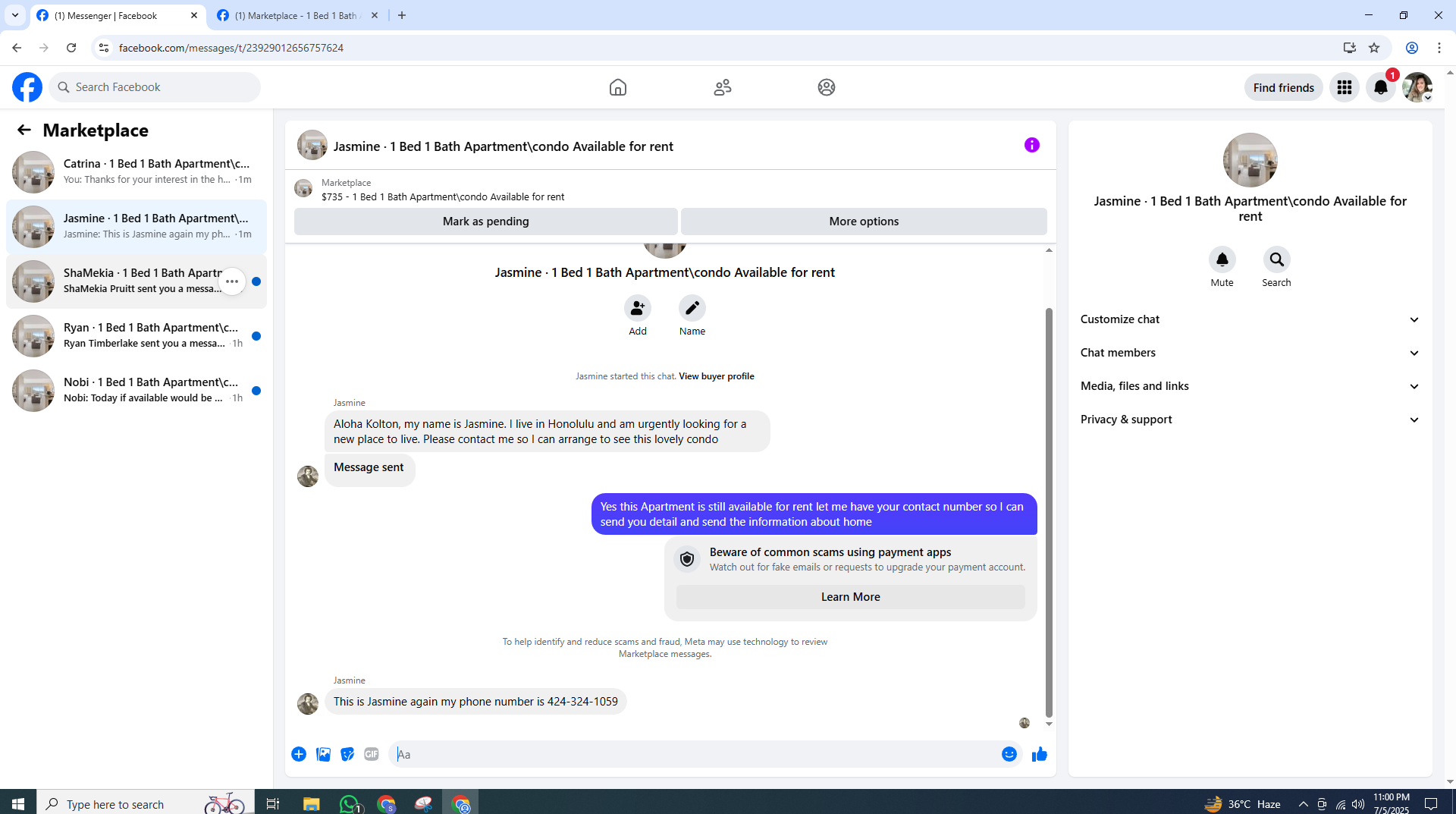The width and height of the screenshot is (1456, 814).
Task: Open WhatsApp from the taskbar
Action: [x=350, y=803]
